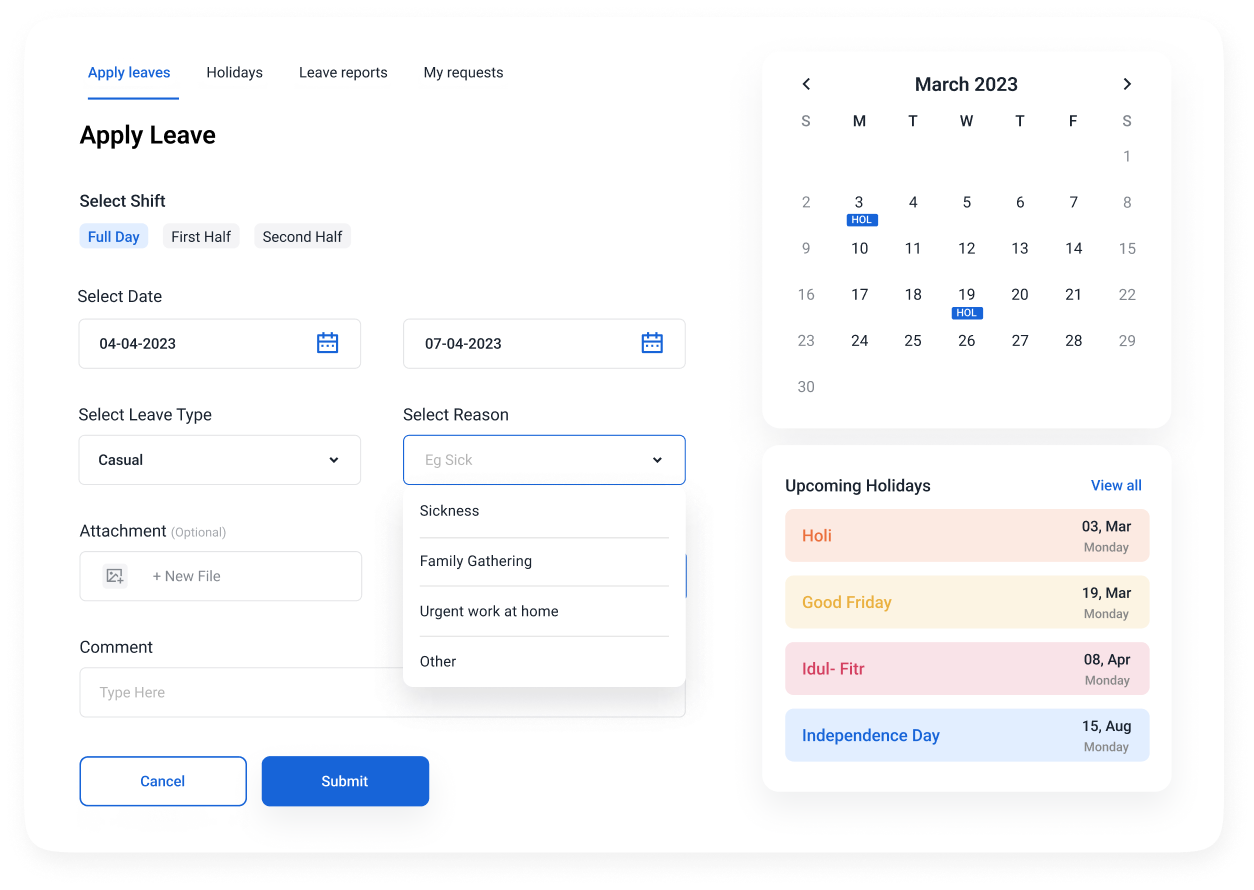Open the Holi holiday card
Image resolution: width=1254 pixels, height=890 pixels.
(967, 536)
